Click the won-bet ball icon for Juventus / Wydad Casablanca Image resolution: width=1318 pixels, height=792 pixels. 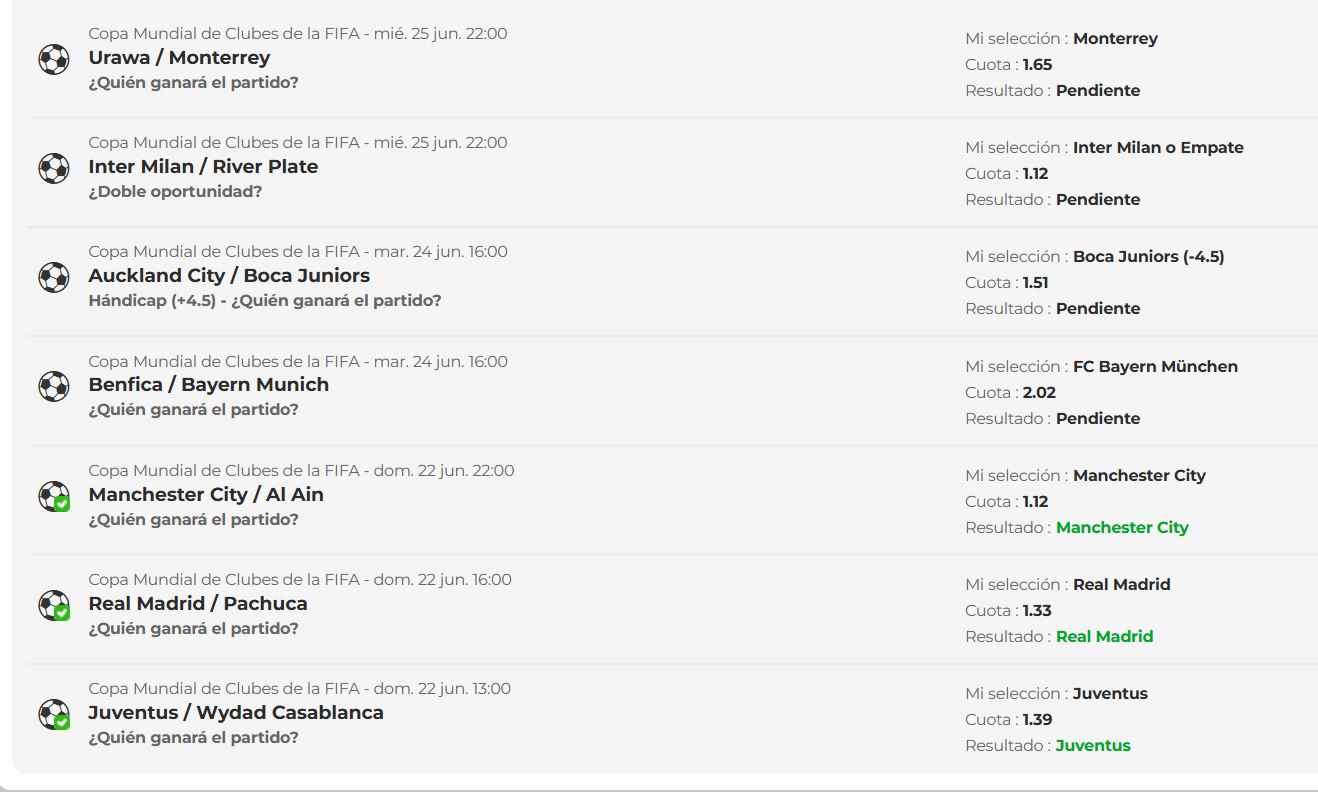[x=54, y=714]
